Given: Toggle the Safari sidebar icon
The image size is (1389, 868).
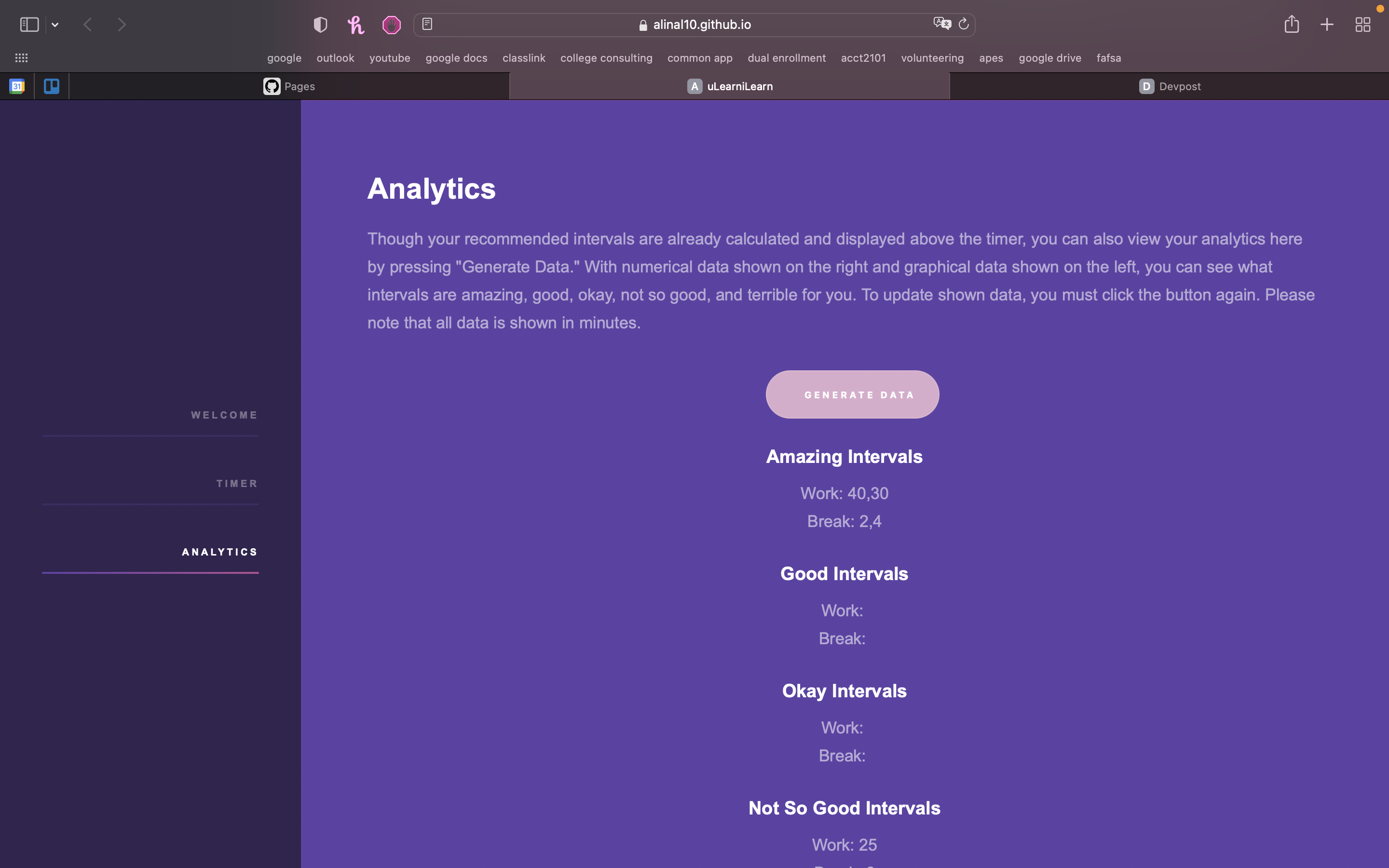Looking at the screenshot, I should 29,25.
